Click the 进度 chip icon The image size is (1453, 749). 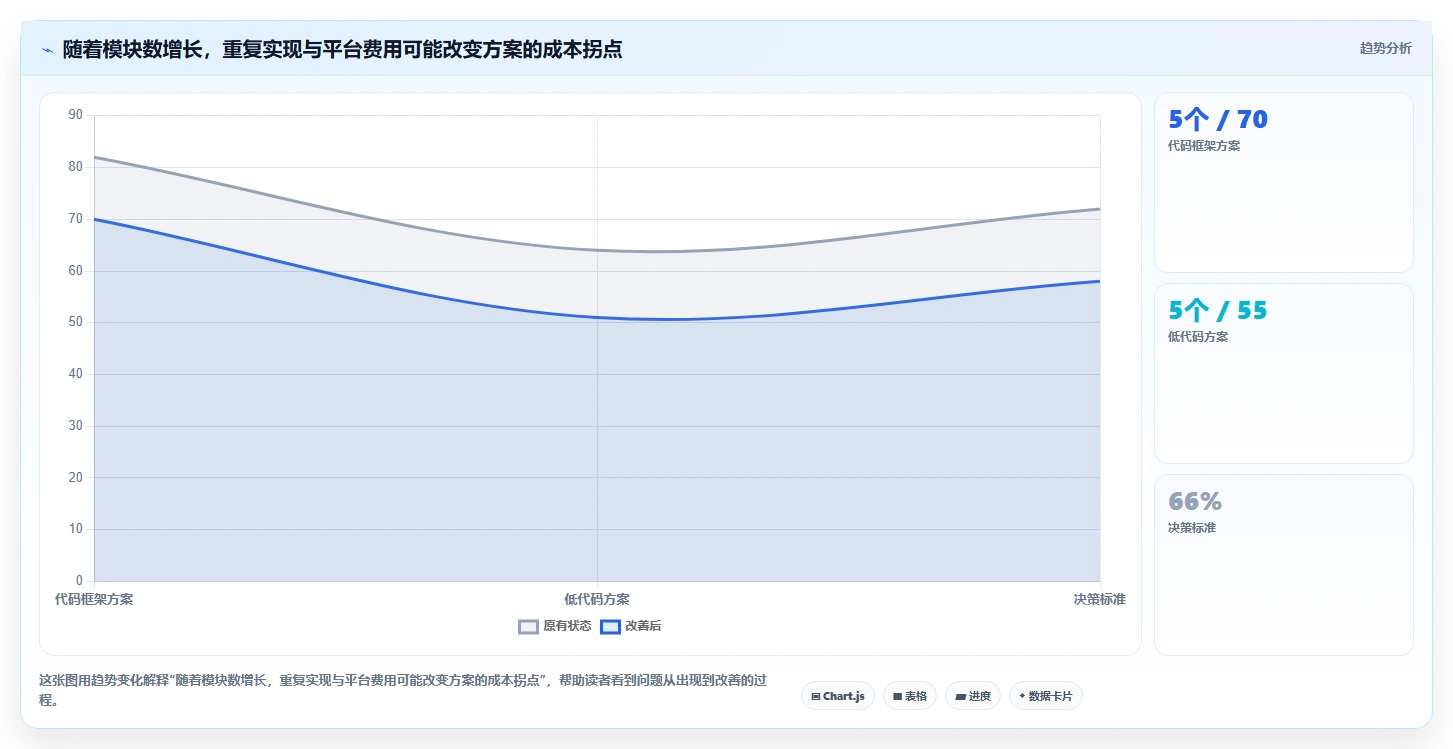click(960, 696)
